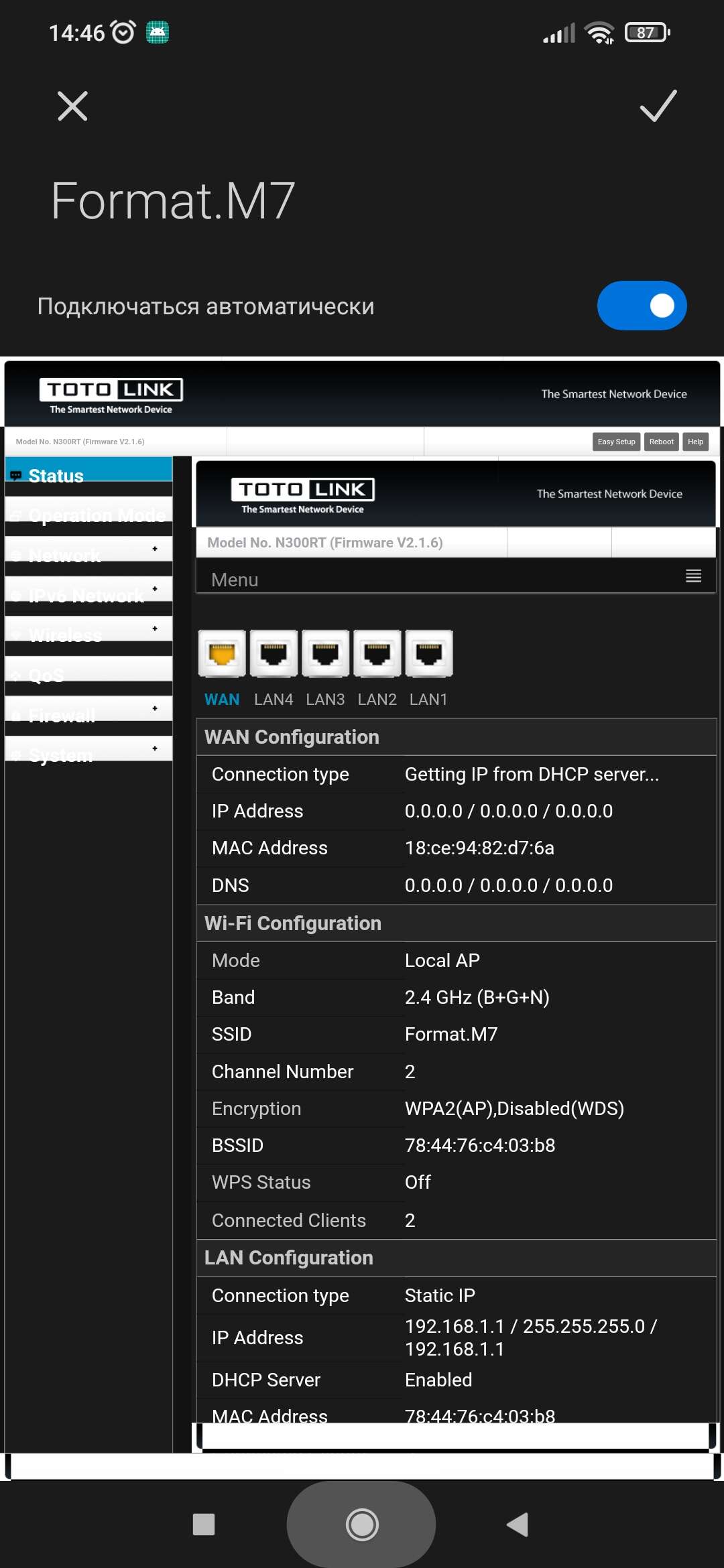Click large "Model No. N300RT (Firmware V2.1.6)" text

pyautogui.click(x=325, y=543)
